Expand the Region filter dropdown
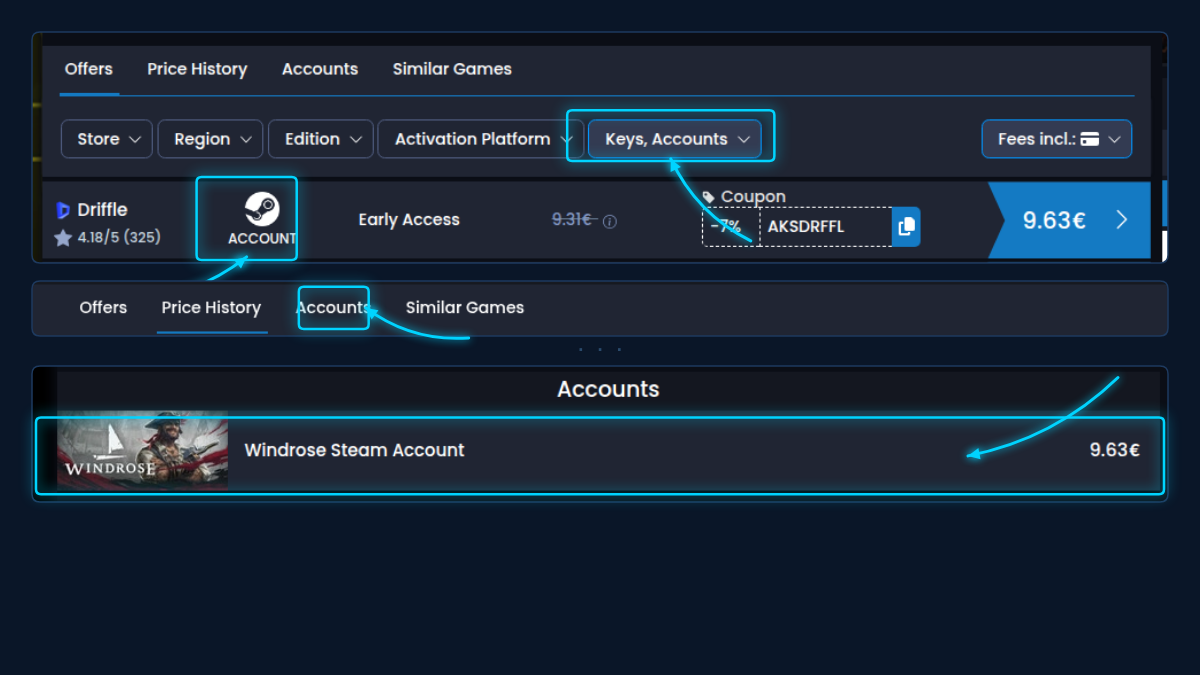 pos(210,139)
